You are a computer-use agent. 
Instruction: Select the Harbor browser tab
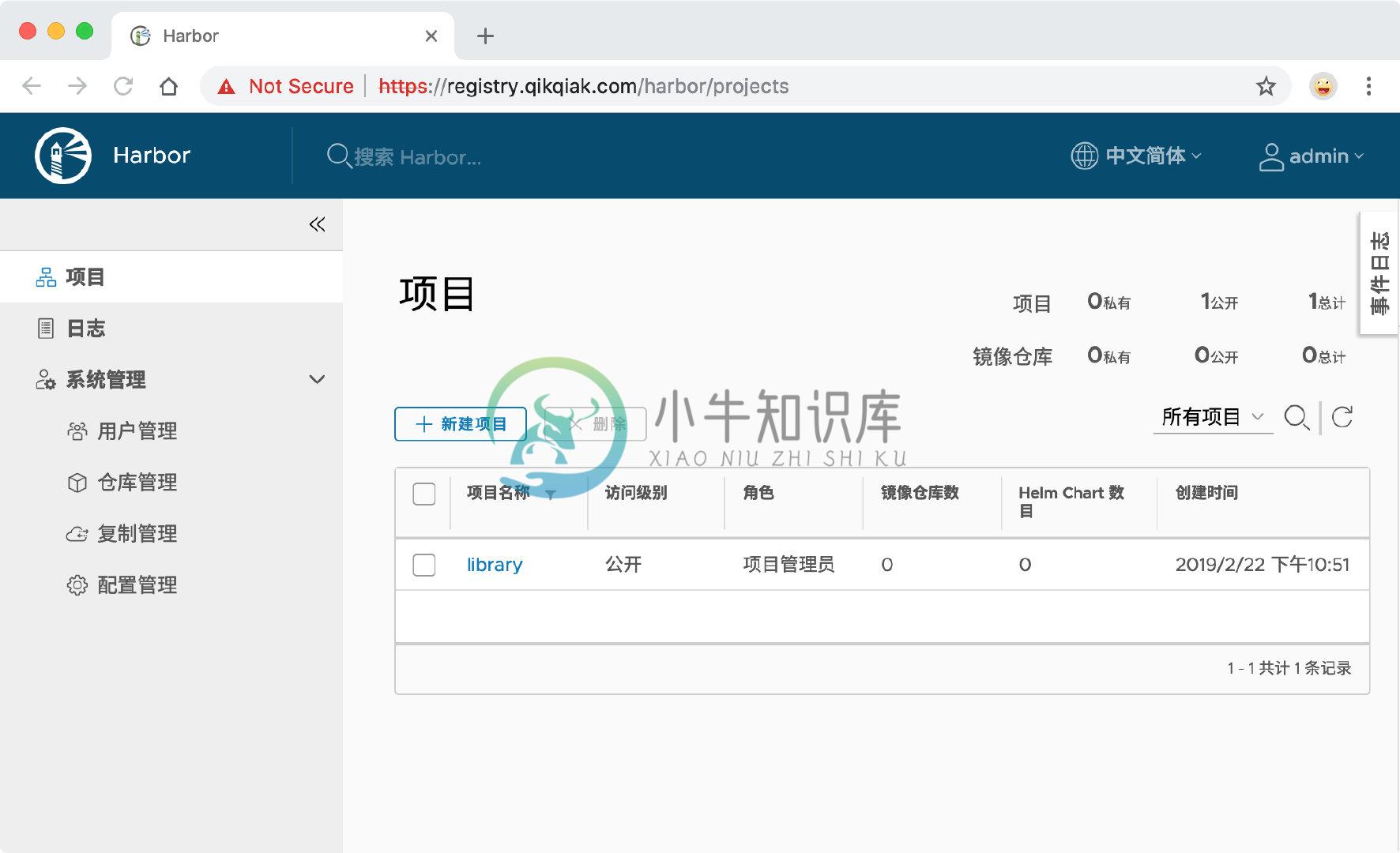tap(282, 36)
